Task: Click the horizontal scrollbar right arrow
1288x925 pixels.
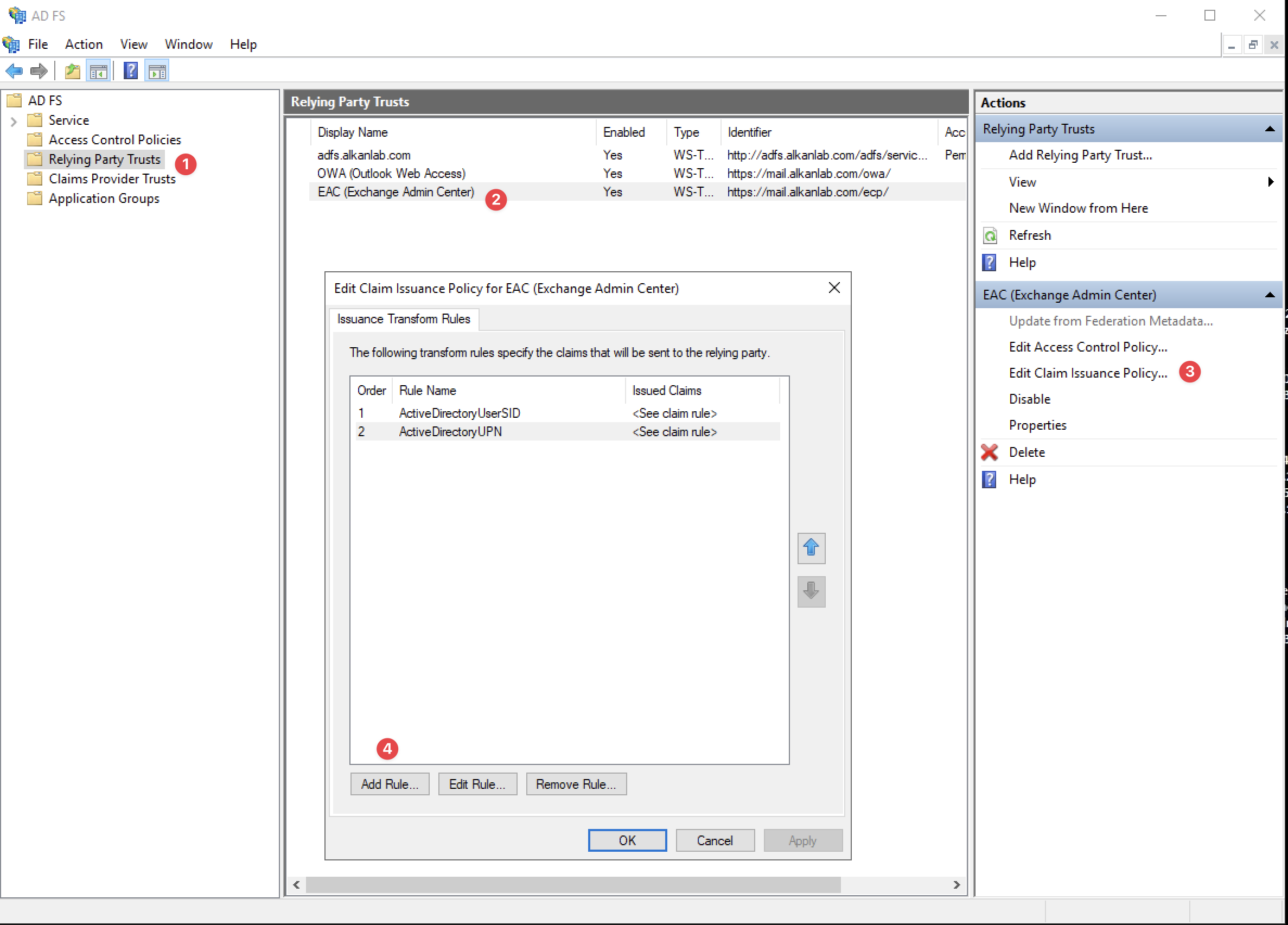Action: tap(957, 885)
